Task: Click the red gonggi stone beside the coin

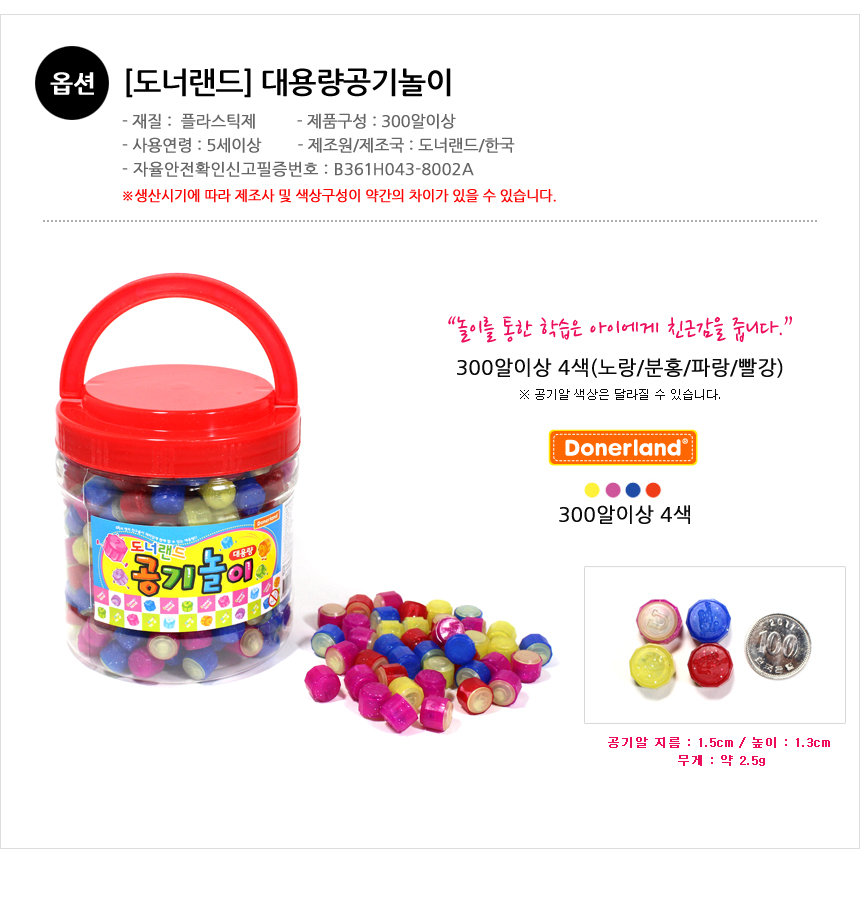Action: pyautogui.click(x=710, y=664)
